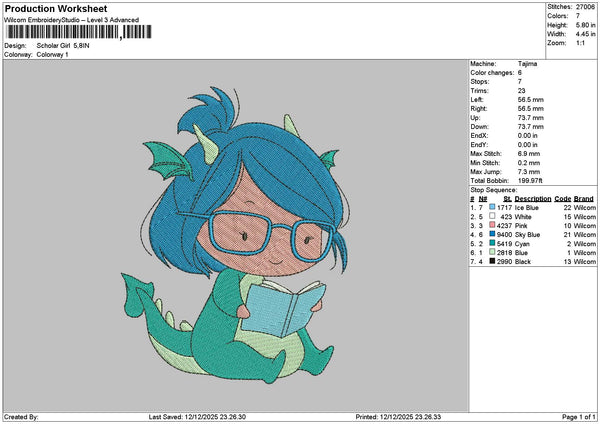
Task: Select the White thread swatch
Action: coord(492,216)
